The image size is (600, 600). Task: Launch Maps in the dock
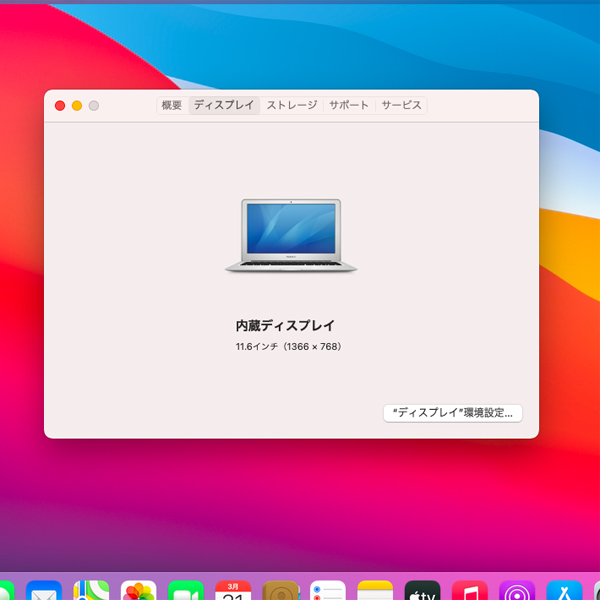pos(91,591)
